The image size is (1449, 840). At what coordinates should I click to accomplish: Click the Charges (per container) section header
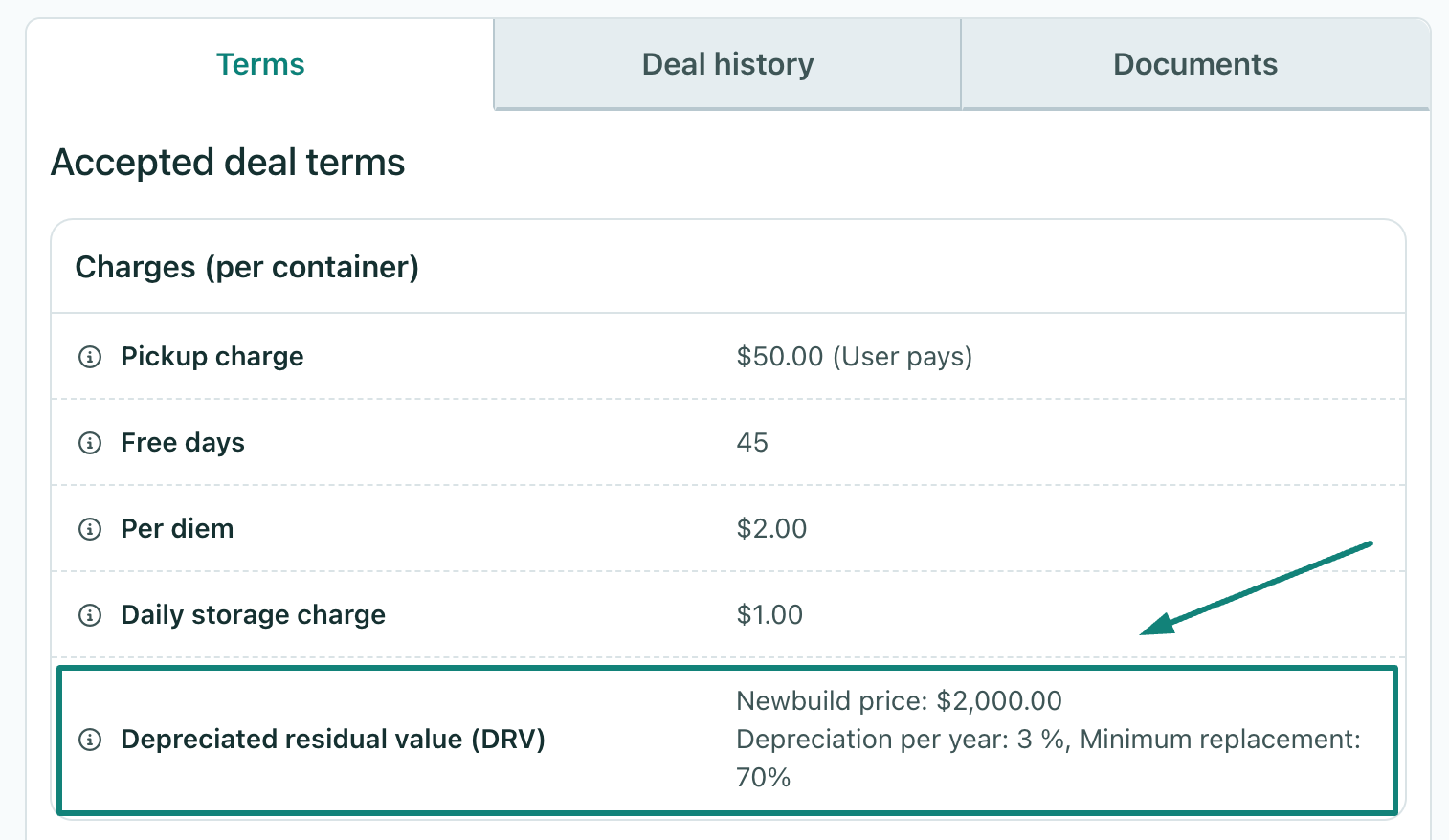247,267
